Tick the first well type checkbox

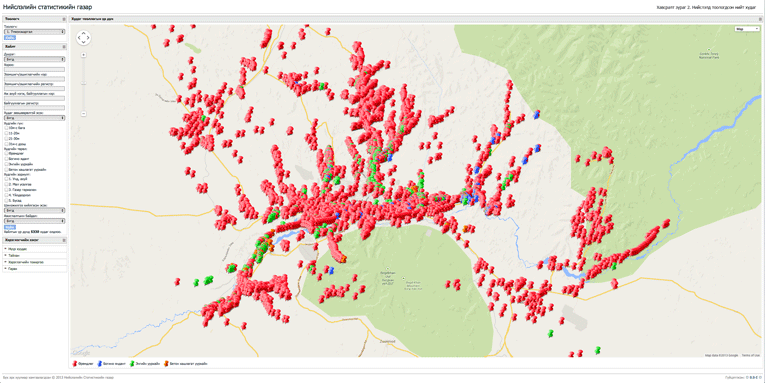coord(6,153)
